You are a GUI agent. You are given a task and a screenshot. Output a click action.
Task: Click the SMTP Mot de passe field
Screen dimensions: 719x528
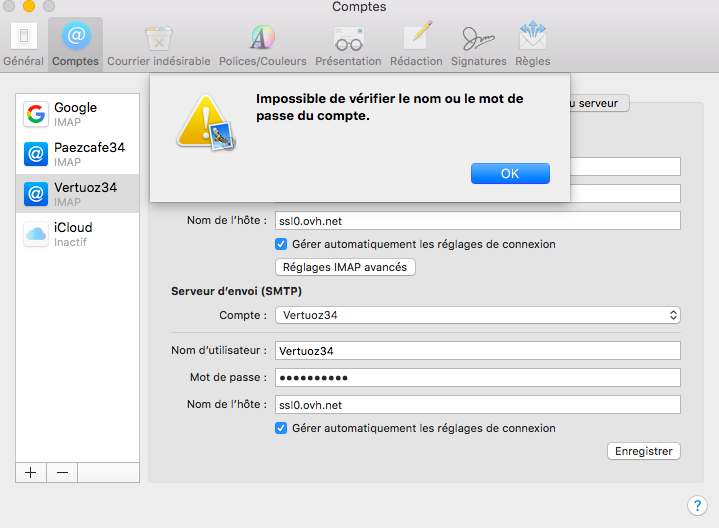477,378
